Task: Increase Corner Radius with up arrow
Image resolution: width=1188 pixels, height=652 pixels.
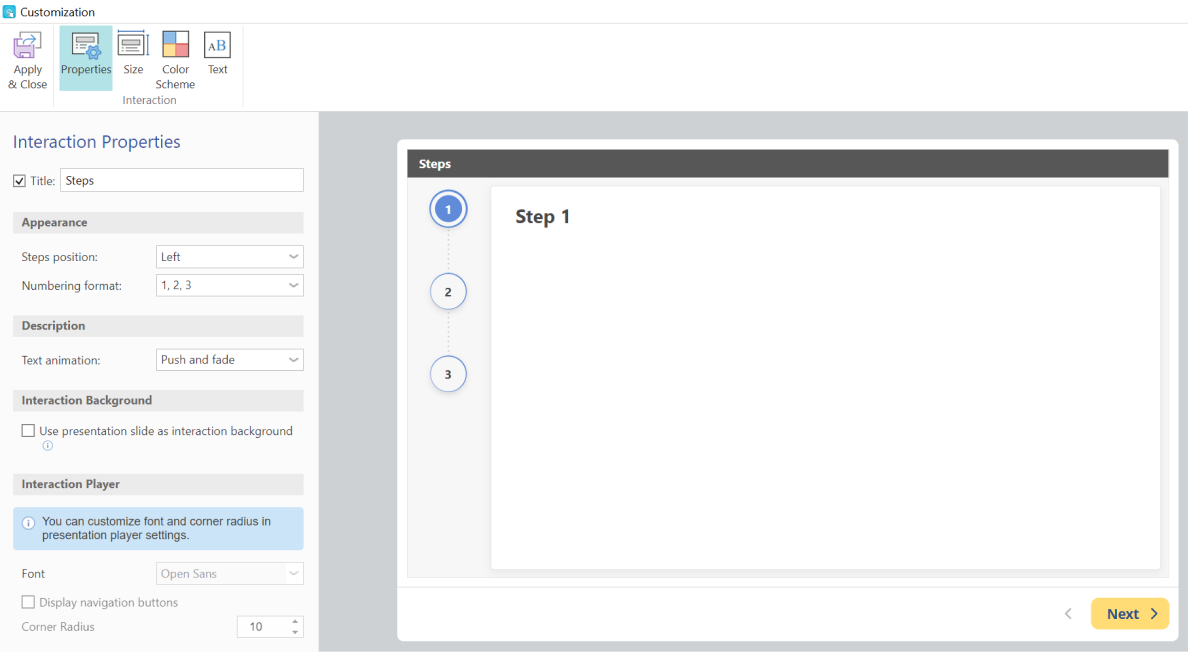Action: pyautogui.click(x=295, y=621)
